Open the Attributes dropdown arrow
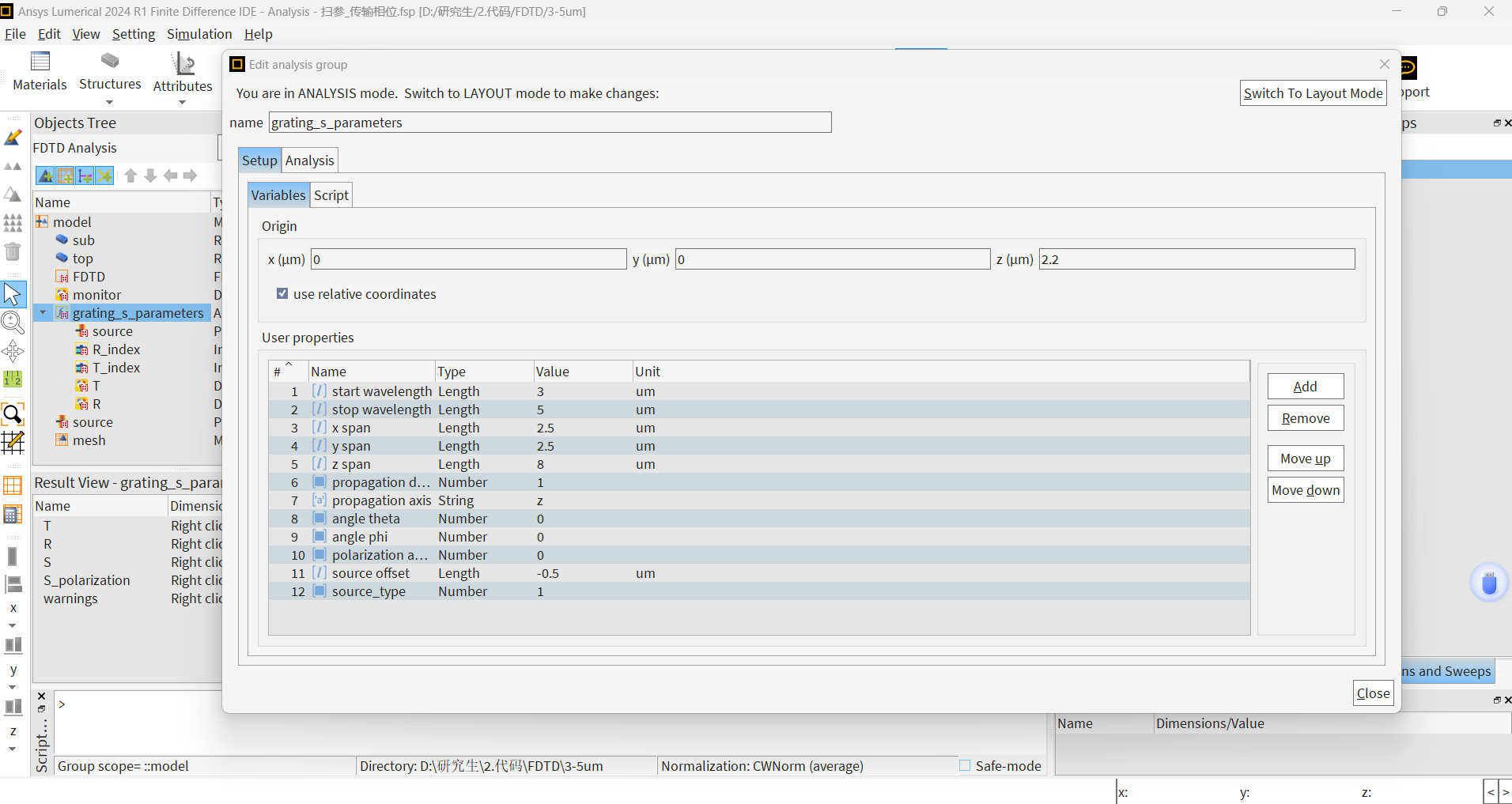Viewport: 1512px width, 804px height. (x=182, y=103)
